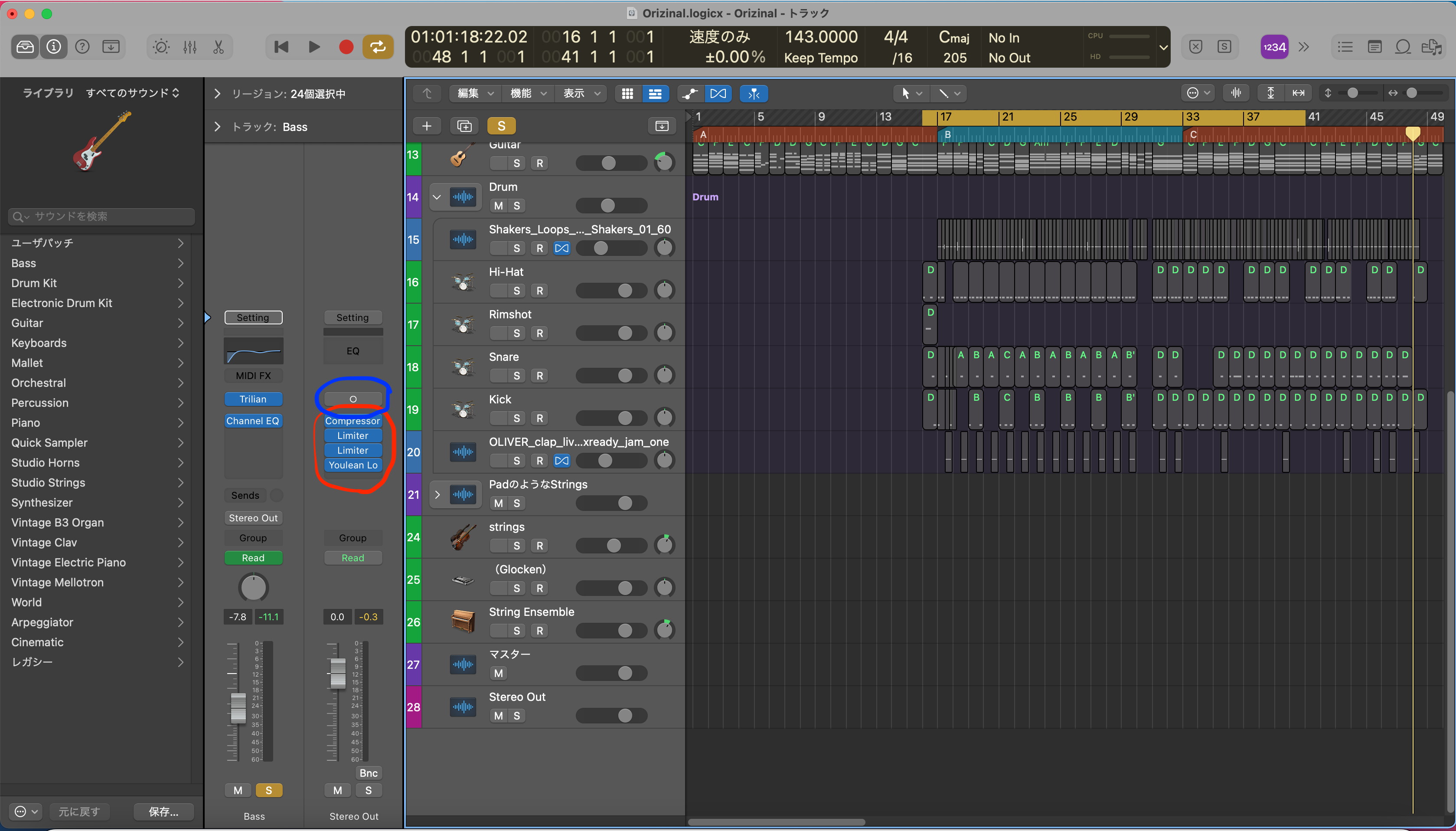Image resolution: width=1456 pixels, height=831 pixels.
Task: Click the 保存... button in library
Action: point(164,811)
